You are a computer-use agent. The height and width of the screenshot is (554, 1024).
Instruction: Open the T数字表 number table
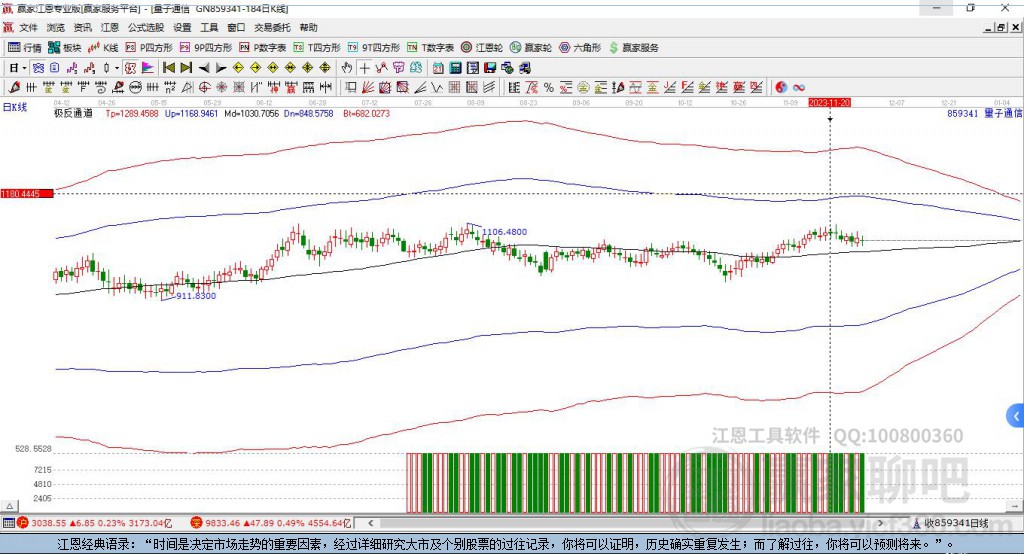[430, 48]
